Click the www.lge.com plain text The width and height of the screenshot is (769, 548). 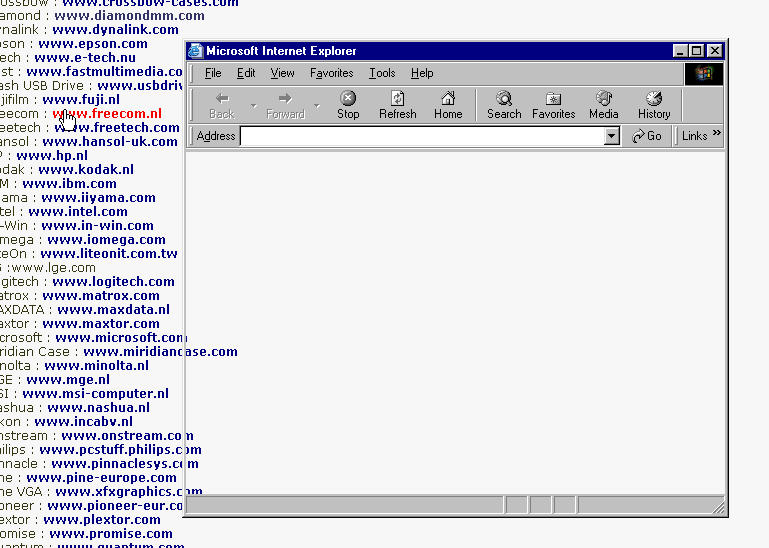click(53, 268)
